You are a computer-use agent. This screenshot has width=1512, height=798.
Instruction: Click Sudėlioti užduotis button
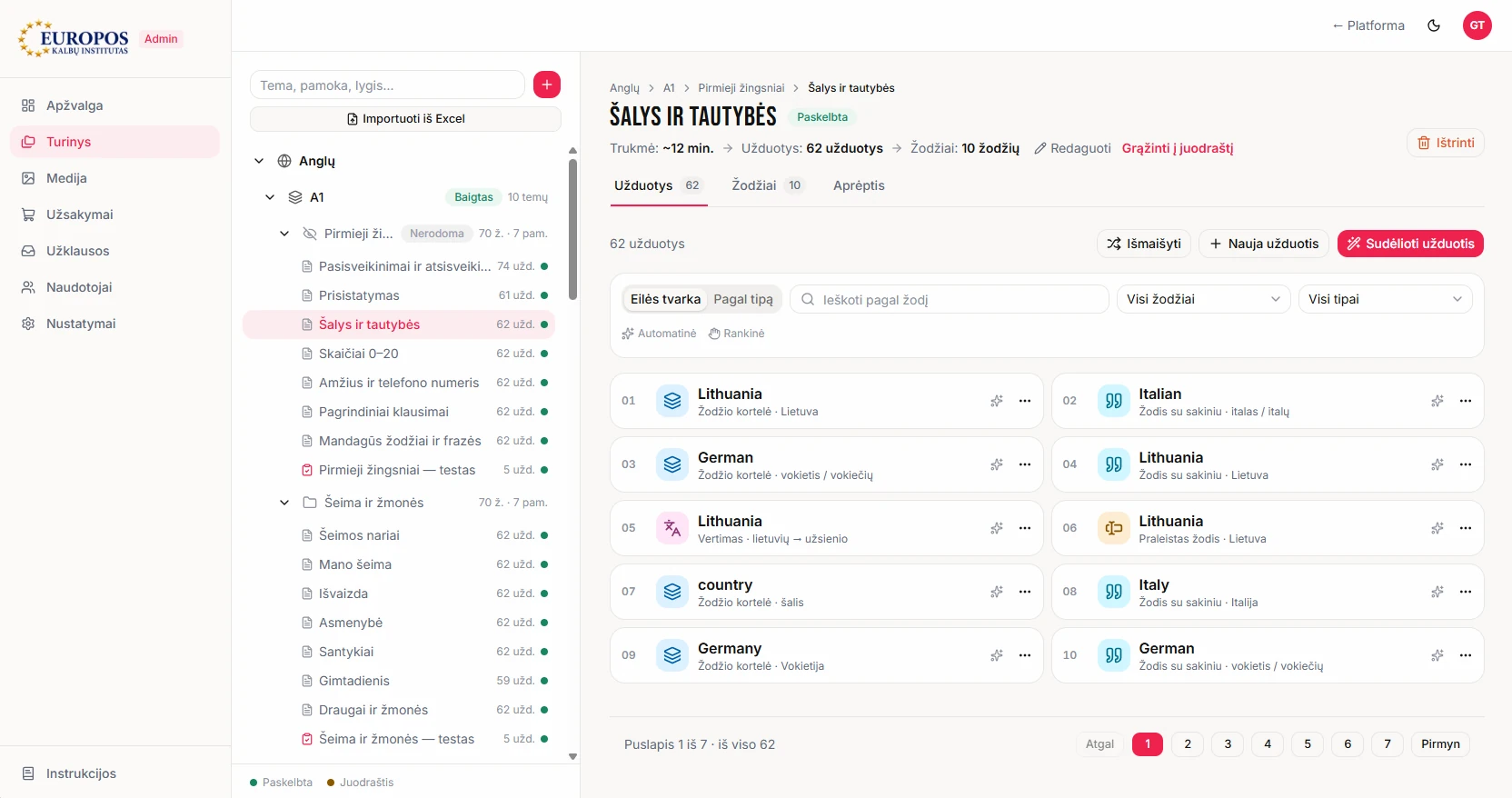point(1410,244)
